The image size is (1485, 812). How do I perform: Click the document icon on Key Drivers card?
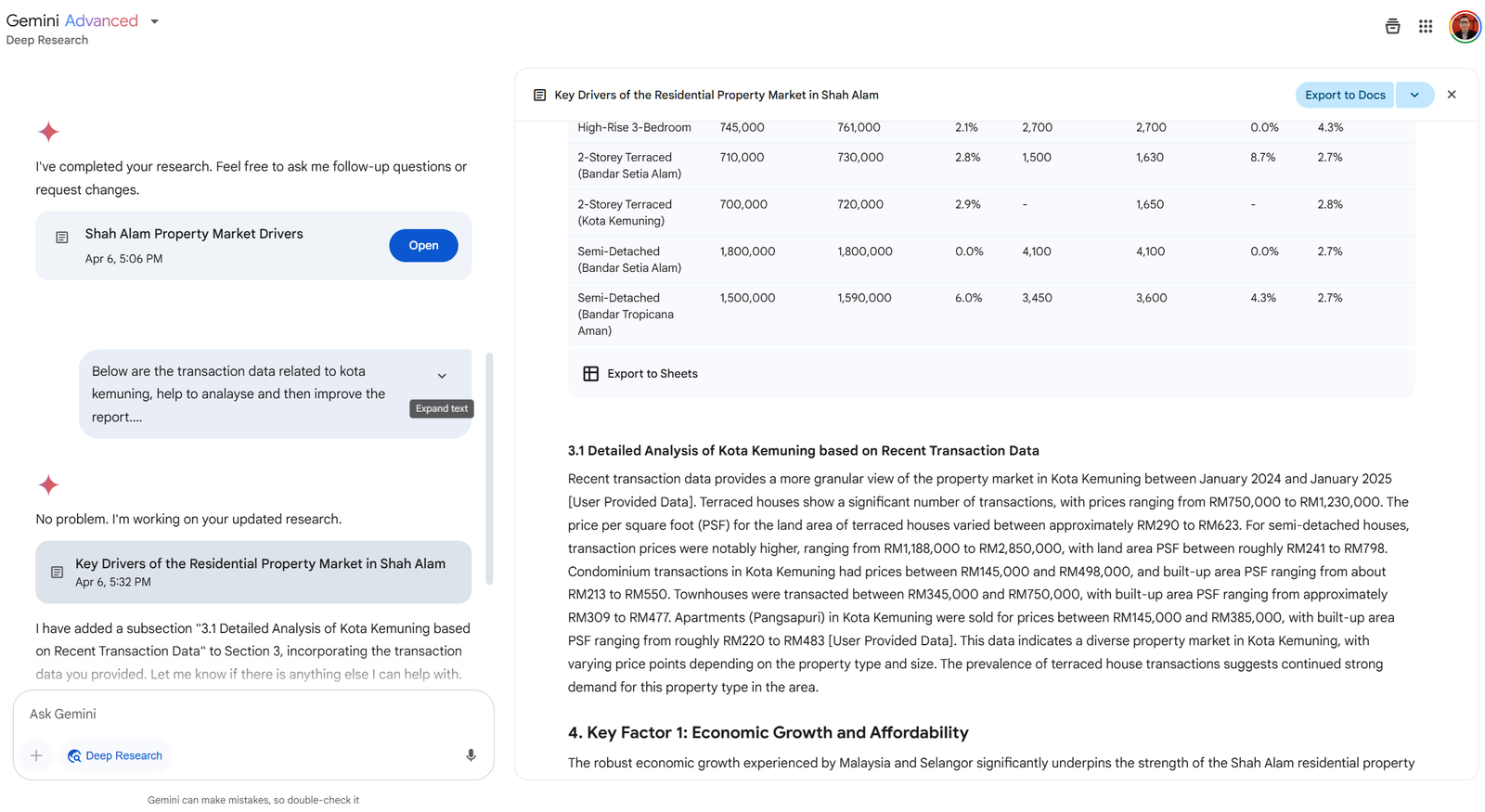point(57,573)
